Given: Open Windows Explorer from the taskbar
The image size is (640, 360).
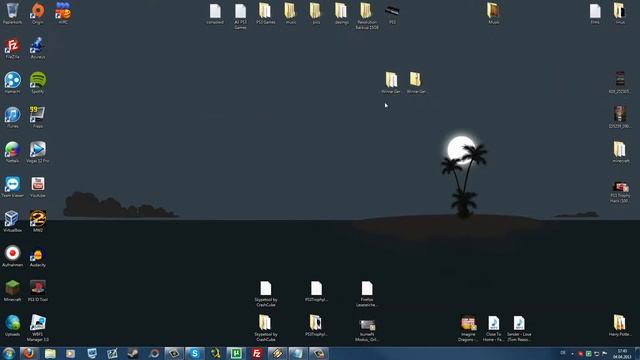Looking at the screenshot, I should pos(50,353).
